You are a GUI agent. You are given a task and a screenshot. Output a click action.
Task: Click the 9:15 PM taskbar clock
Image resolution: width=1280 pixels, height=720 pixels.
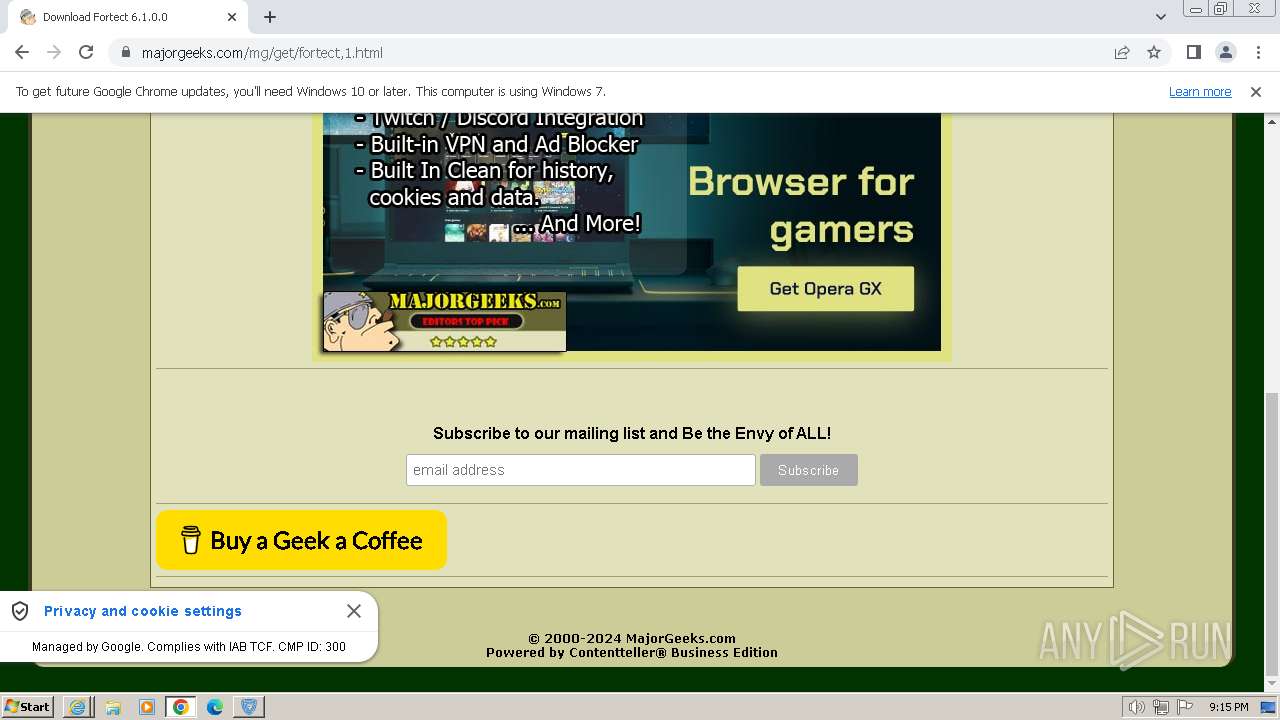[x=1228, y=707]
